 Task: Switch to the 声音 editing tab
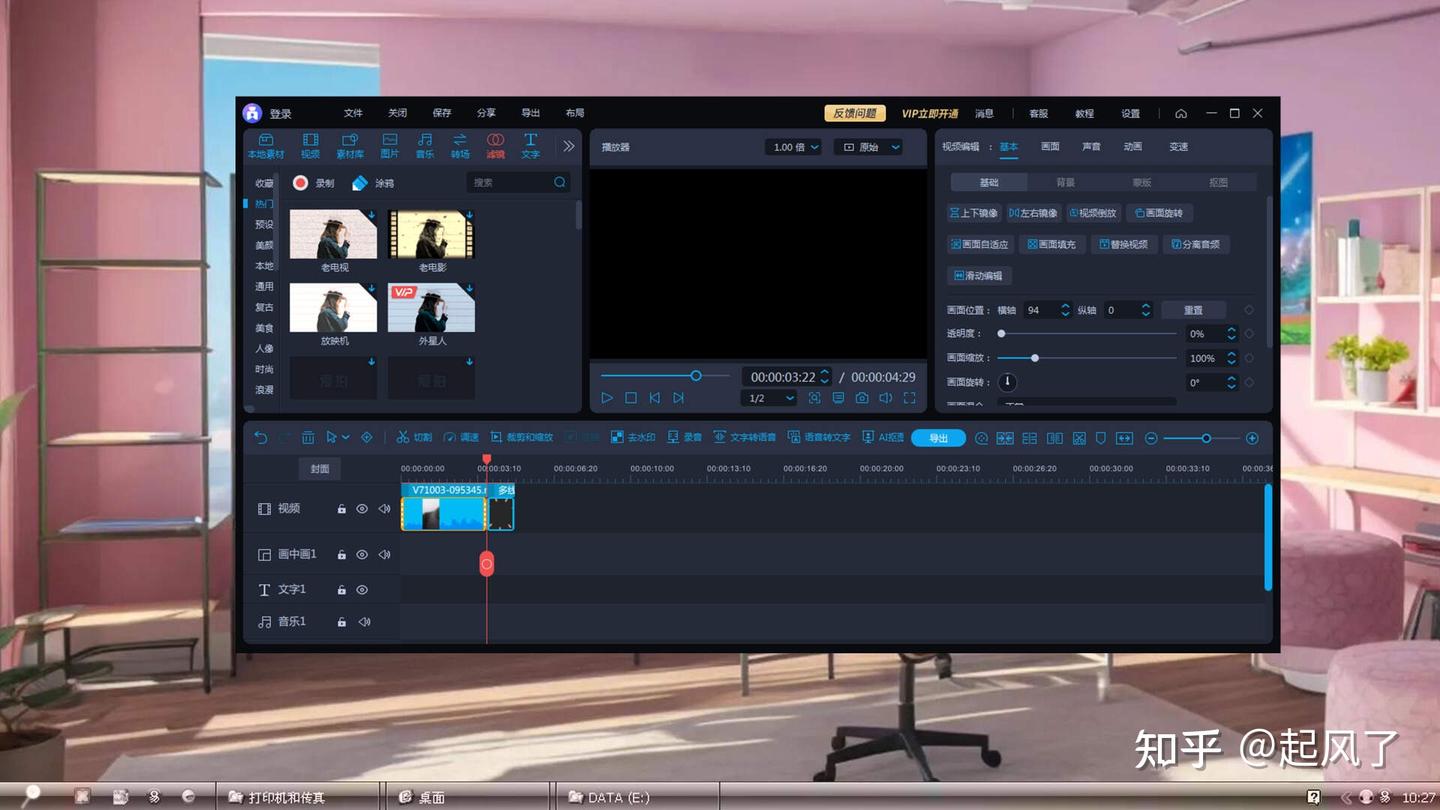pos(1091,147)
